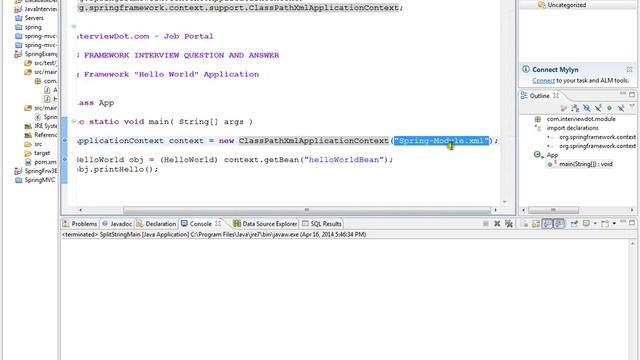Pin the current Console
The height and width of the screenshot is (360, 640).
574,224
